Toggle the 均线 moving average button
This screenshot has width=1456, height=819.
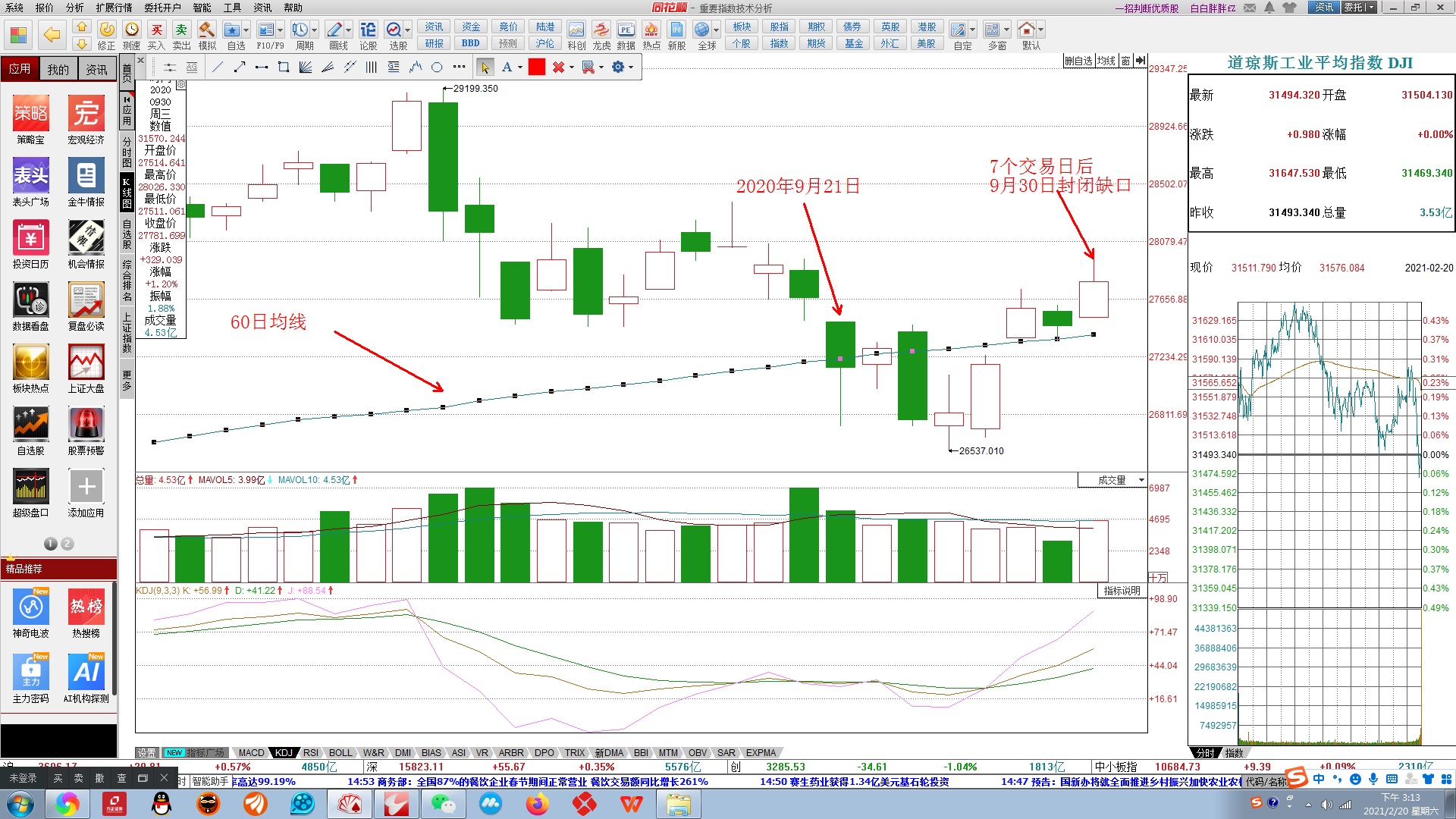click(x=1106, y=61)
